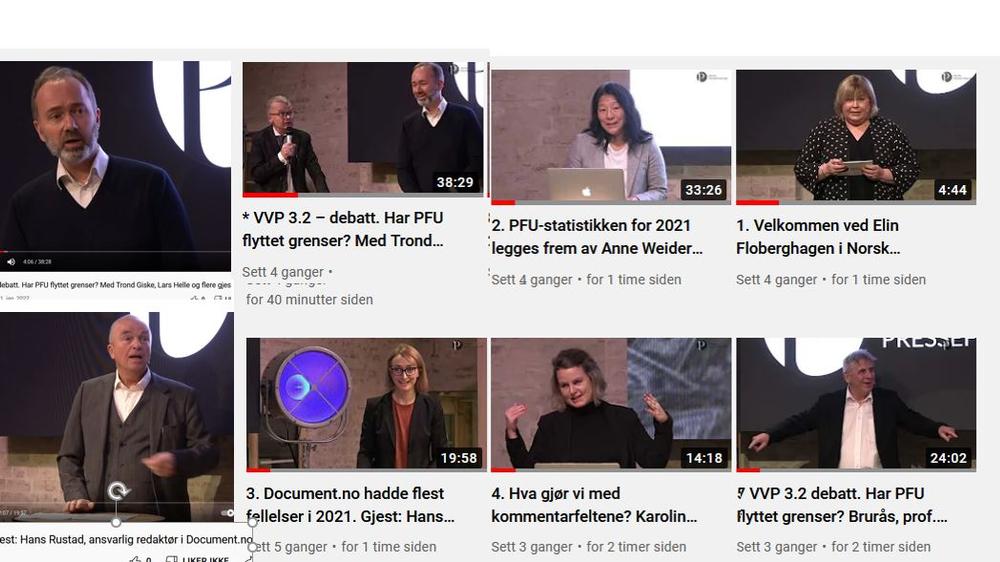The width and height of the screenshot is (1000, 562).
Task: Open the Anne Weider PFU-statistikken thumbnail
Action: pyautogui.click(x=611, y=137)
